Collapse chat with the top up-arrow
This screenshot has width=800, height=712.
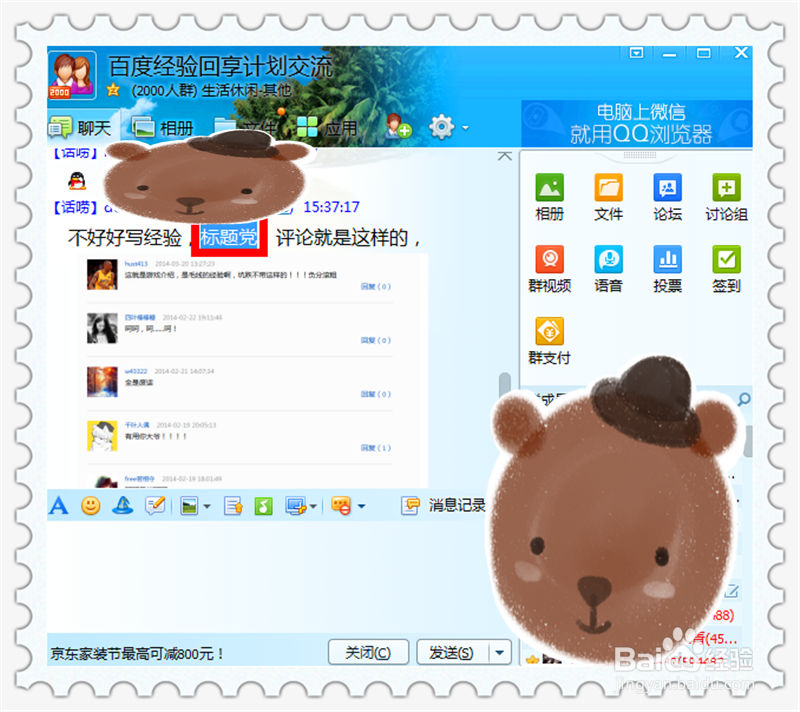pyautogui.click(x=505, y=156)
